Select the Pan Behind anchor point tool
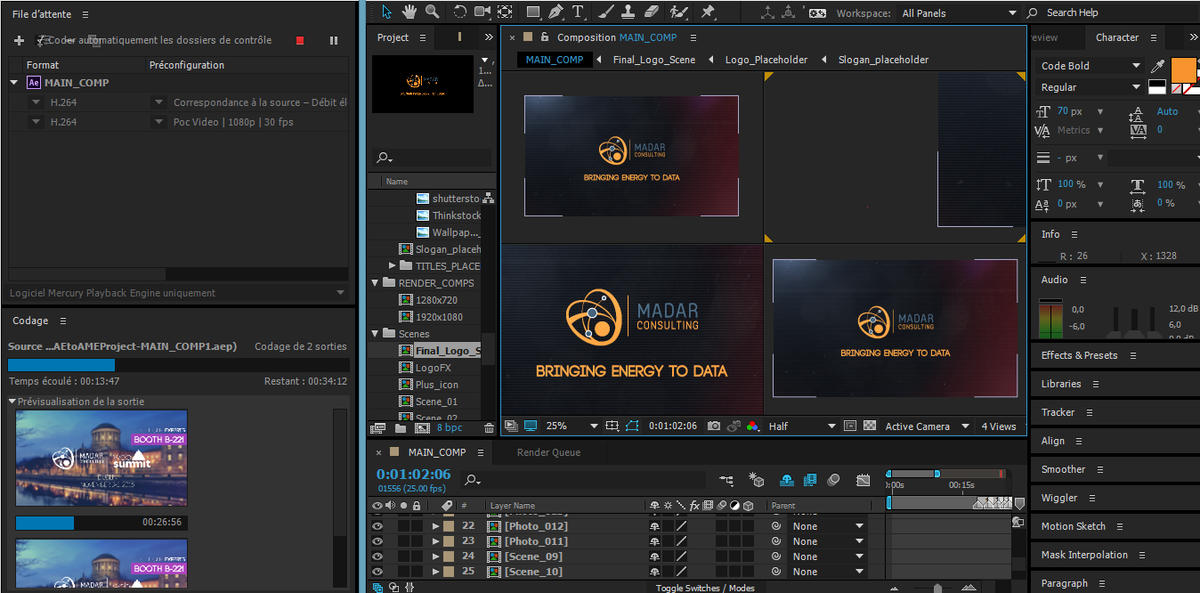Screen dimensions: 1200x593 point(505,11)
